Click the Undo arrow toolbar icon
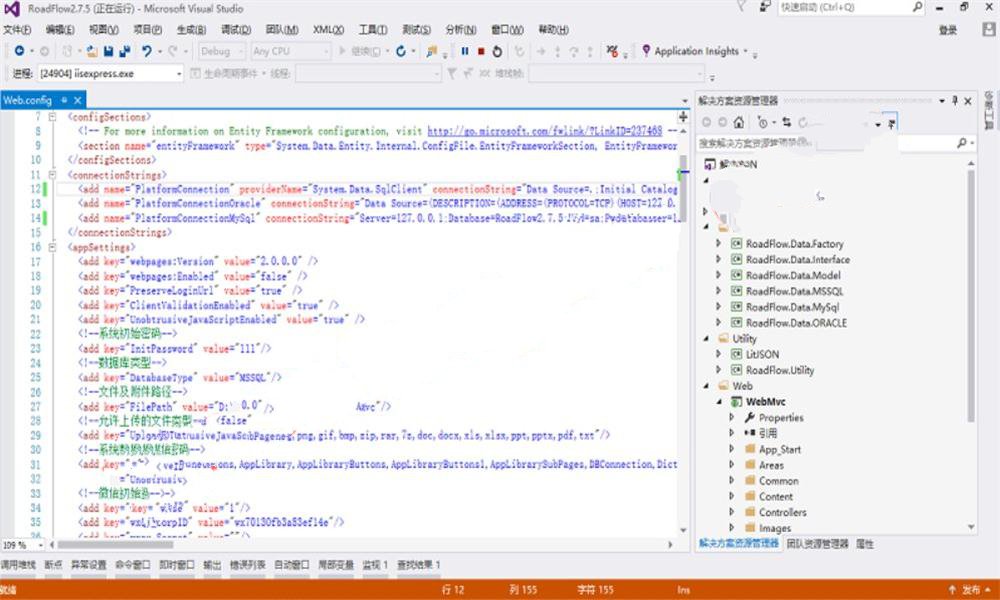The image size is (1000, 600). [147, 51]
